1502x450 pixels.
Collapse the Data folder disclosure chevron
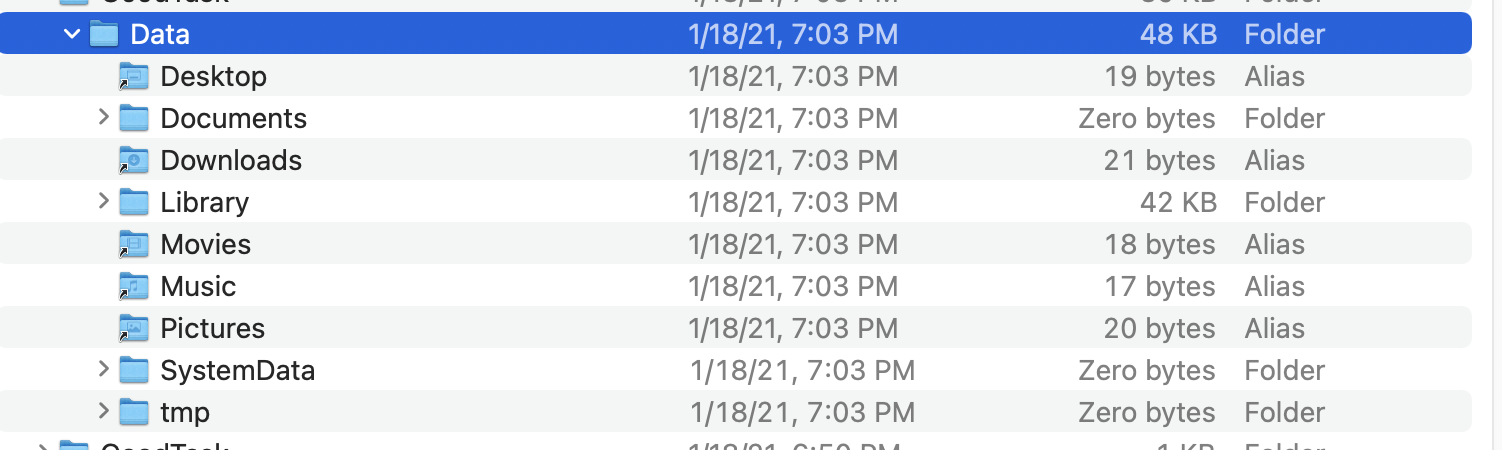coord(71,34)
